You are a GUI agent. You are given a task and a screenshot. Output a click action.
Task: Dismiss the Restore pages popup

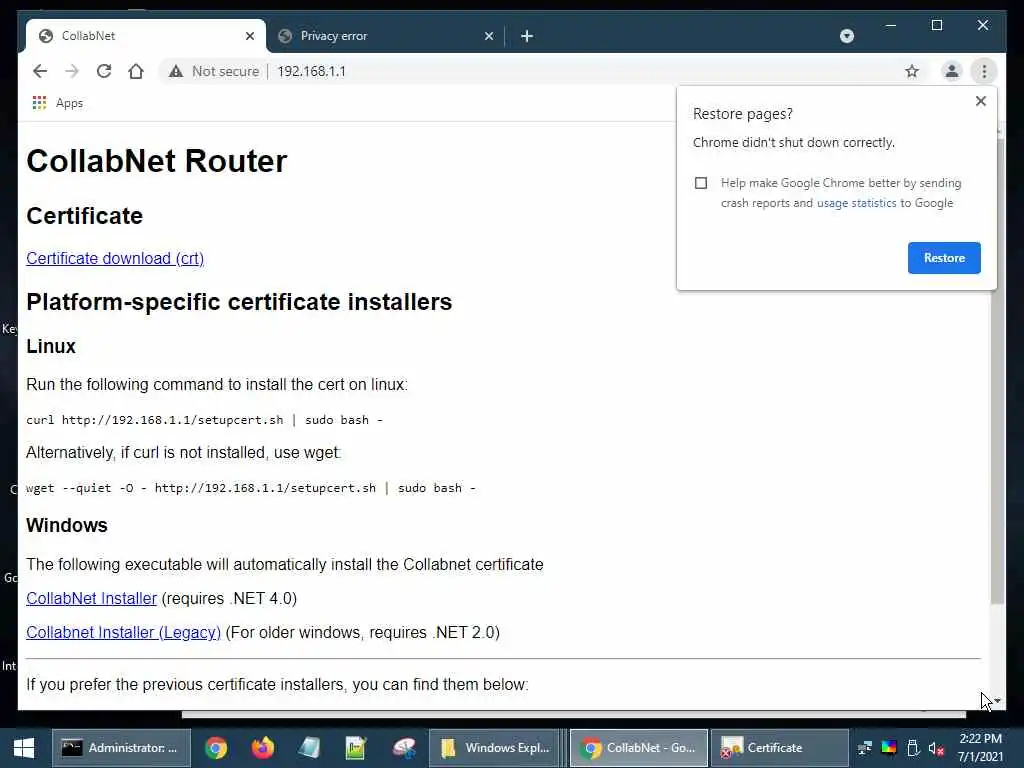(x=980, y=101)
